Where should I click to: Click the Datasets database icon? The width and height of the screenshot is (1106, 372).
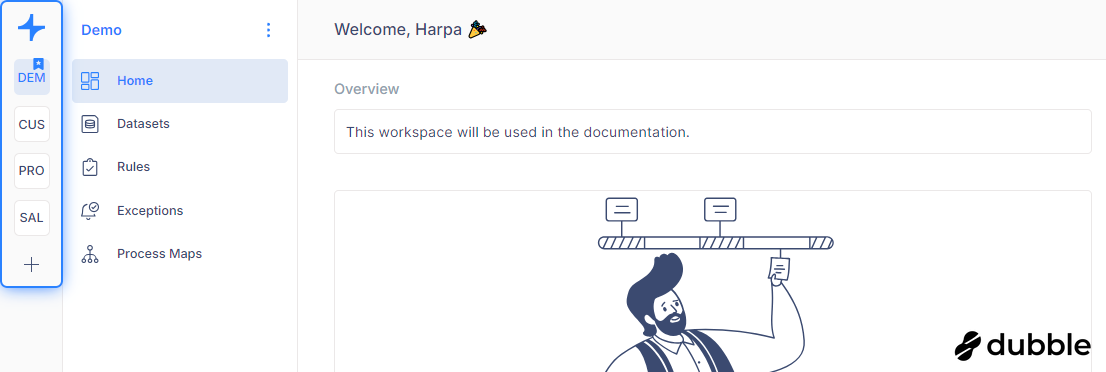[90, 124]
